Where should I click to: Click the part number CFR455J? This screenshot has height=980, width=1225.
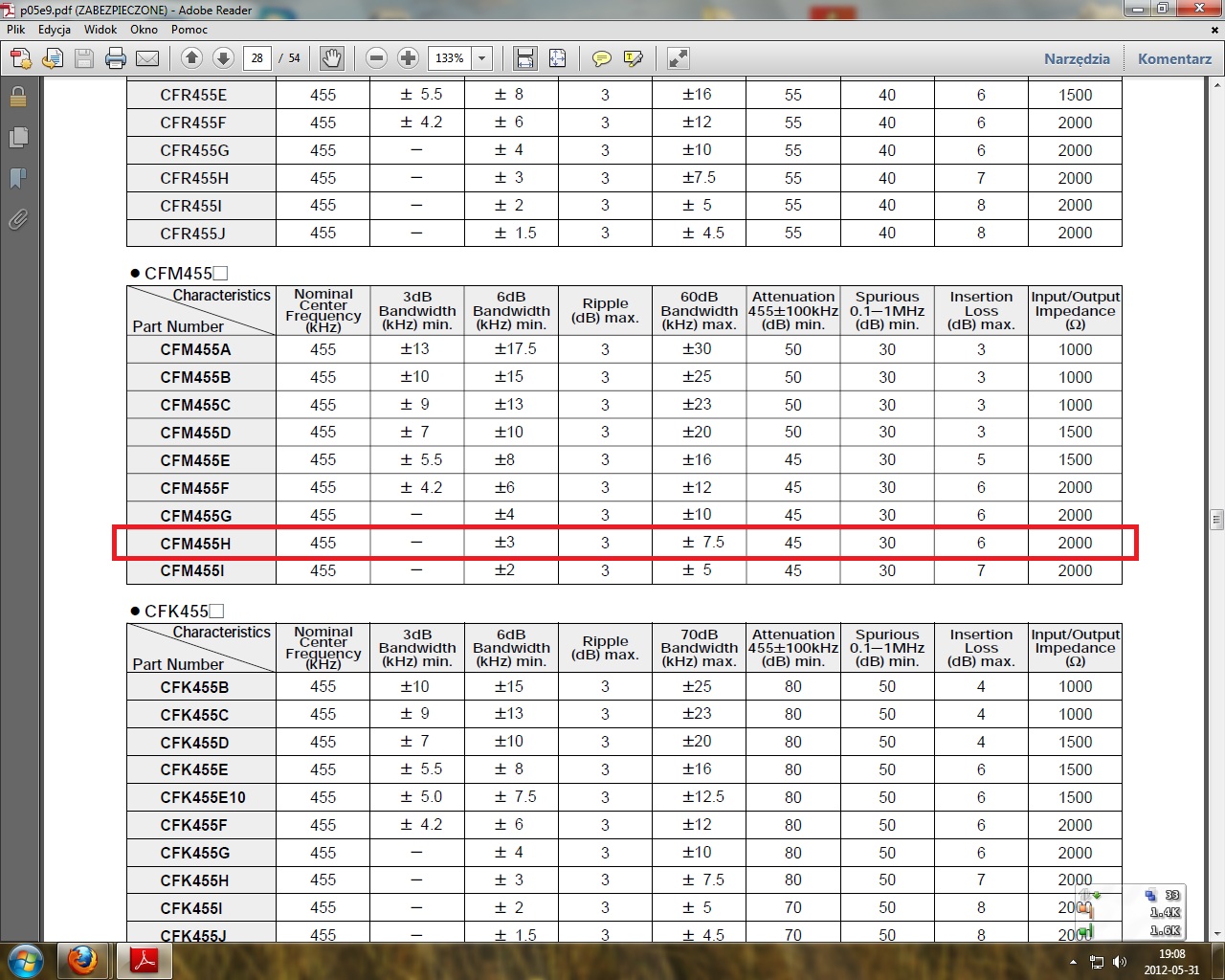click(193, 234)
